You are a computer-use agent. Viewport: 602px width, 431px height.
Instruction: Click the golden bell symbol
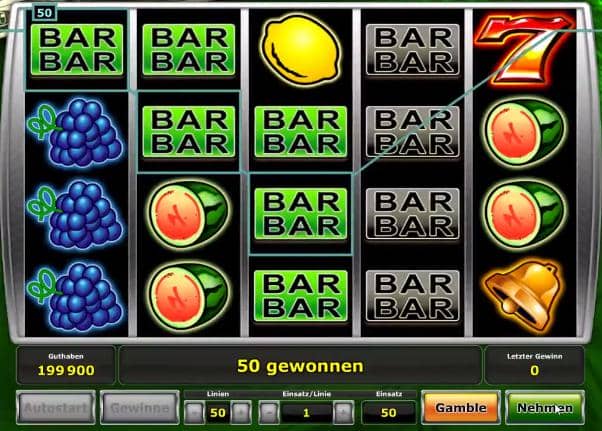[x=524, y=296]
